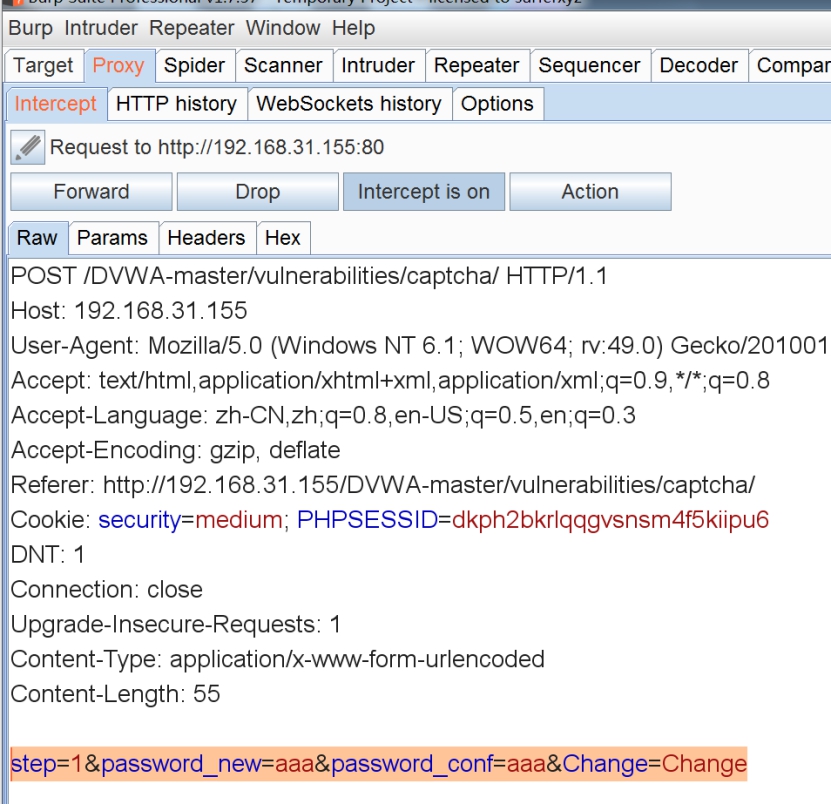This screenshot has height=804, width=831.
Task: Select the Sequencer tab
Action: click(x=589, y=66)
